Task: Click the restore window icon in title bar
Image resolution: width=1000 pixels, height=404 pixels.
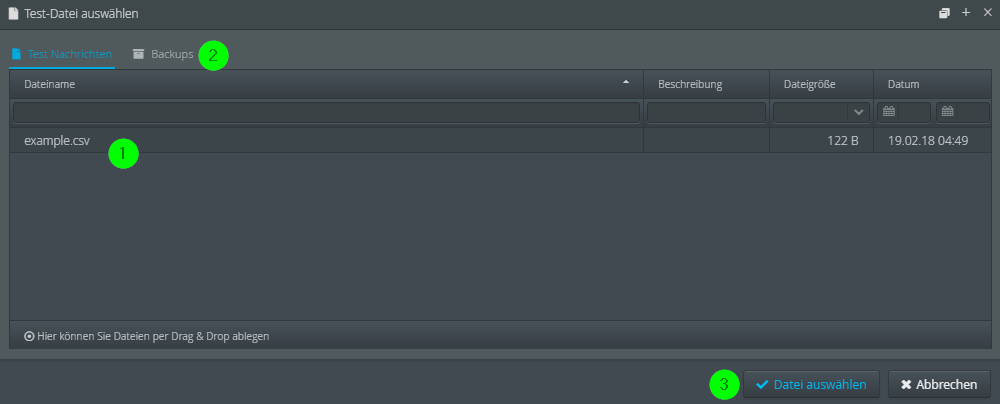Action: click(945, 13)
